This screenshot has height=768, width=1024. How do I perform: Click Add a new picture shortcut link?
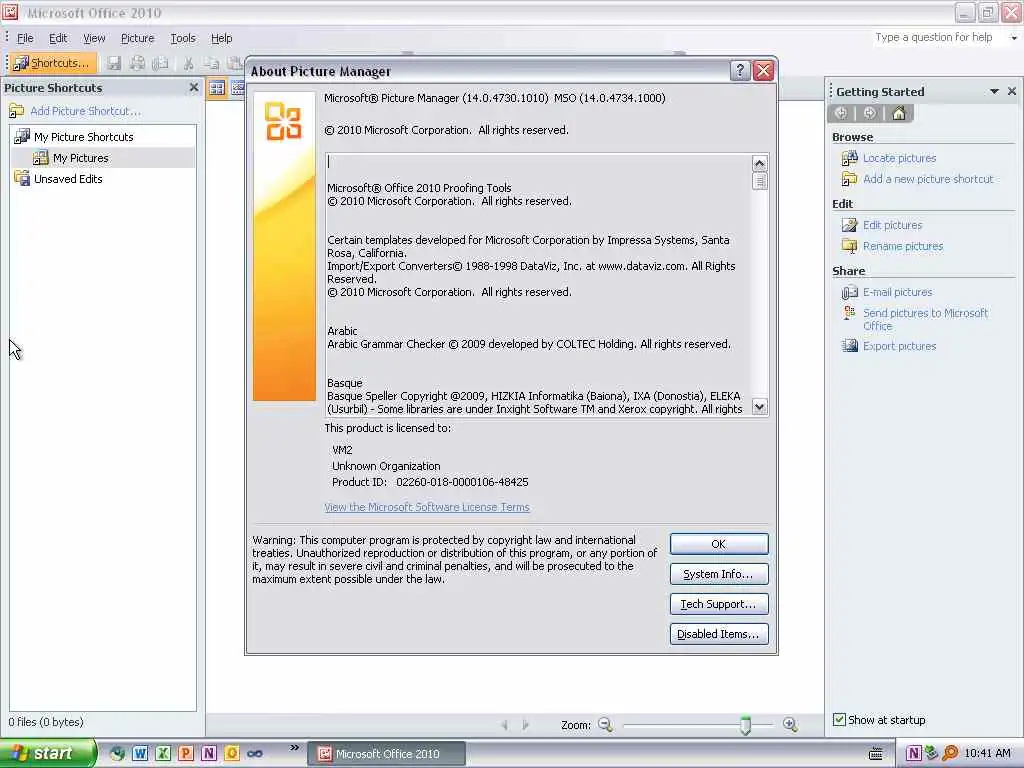pos(928,179)
